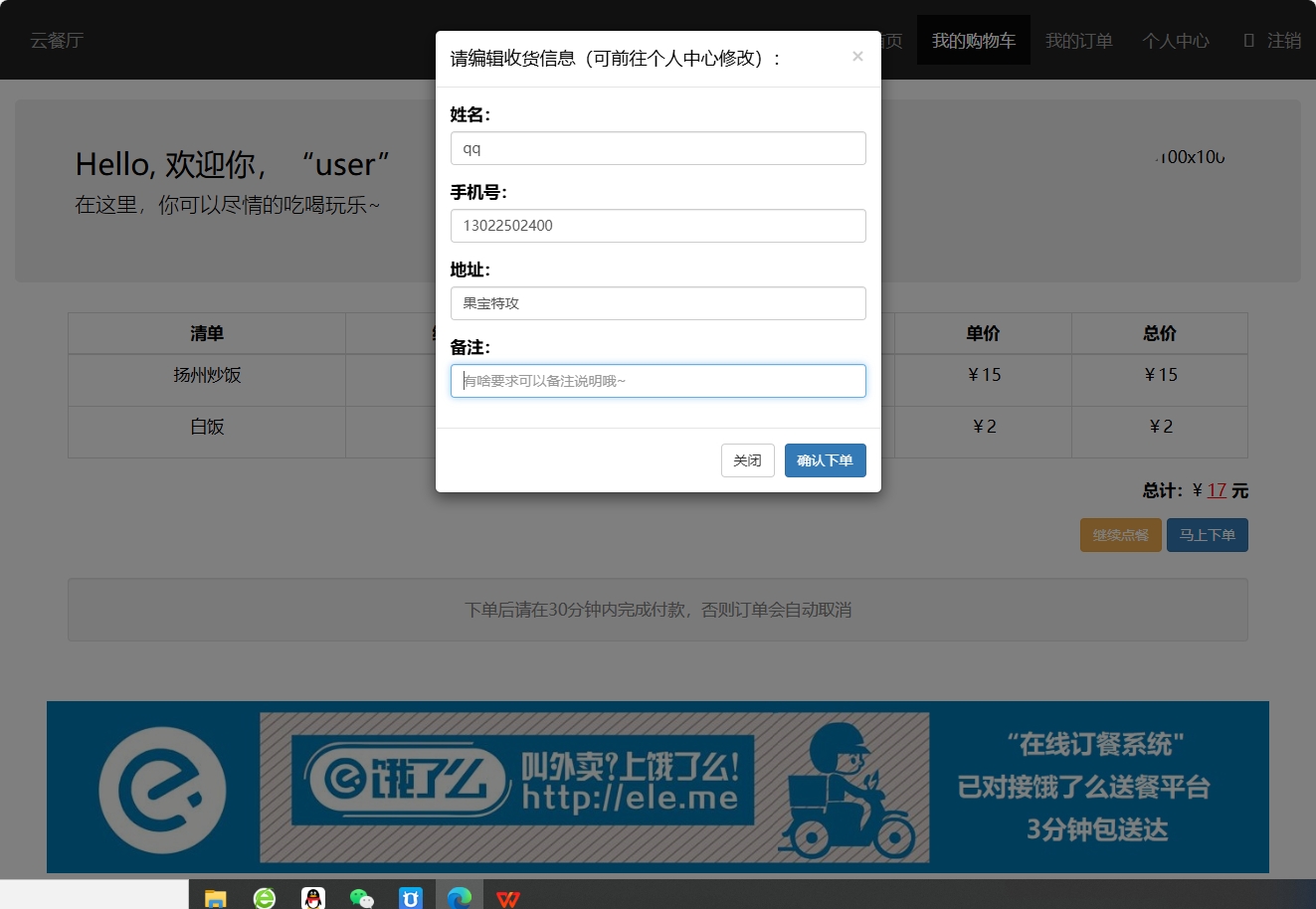Click the underlined total 17 link

click(x=1219, y=489)
